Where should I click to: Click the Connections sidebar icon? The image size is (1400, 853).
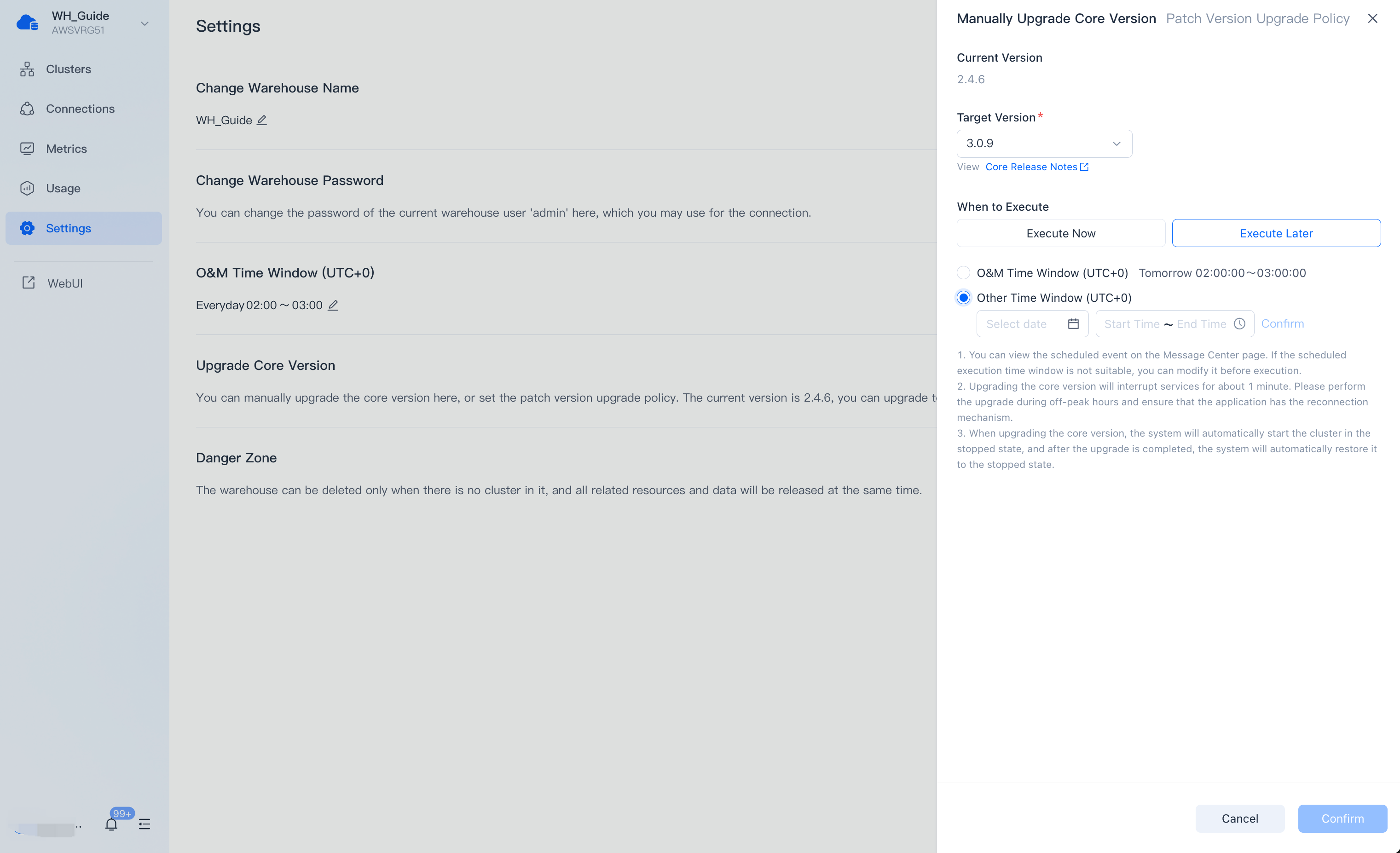pos(27,109)
